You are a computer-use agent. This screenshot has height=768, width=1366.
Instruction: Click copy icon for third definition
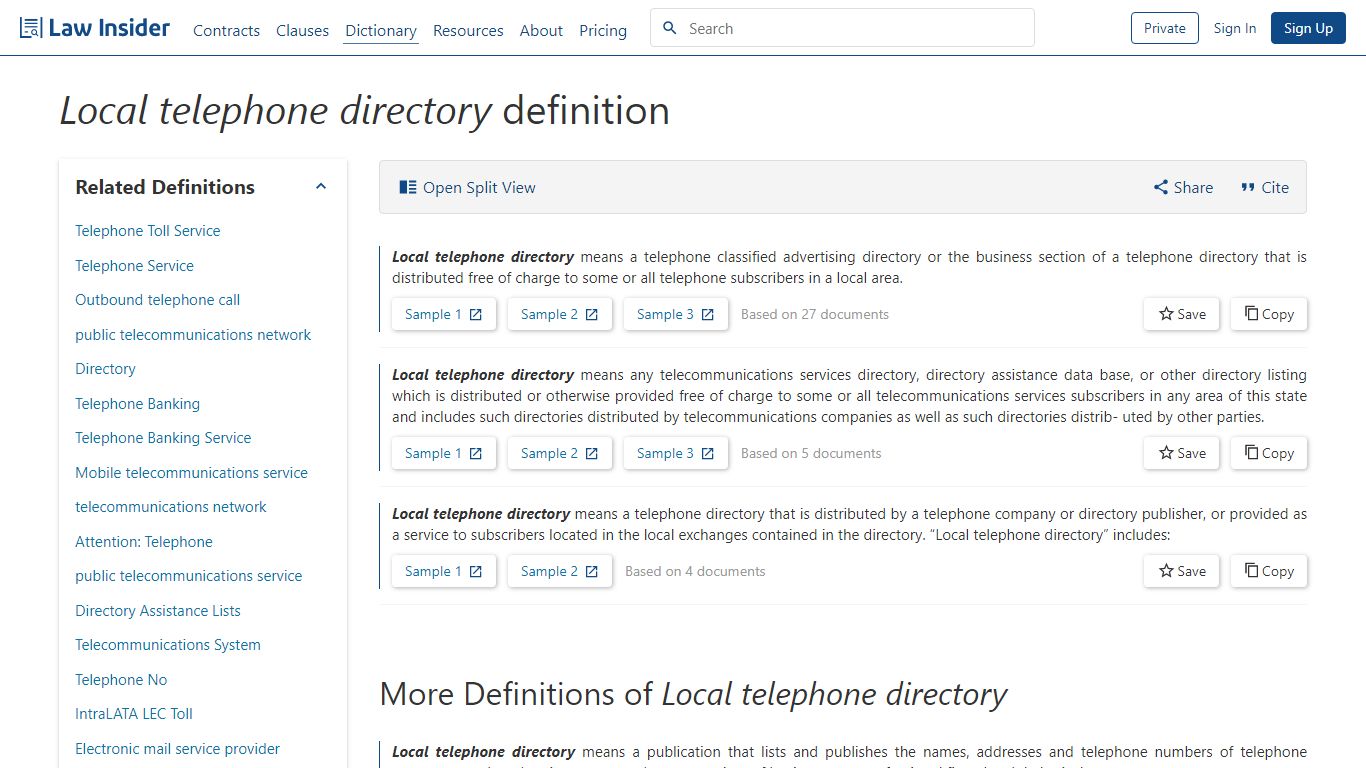pos(1251,570)
